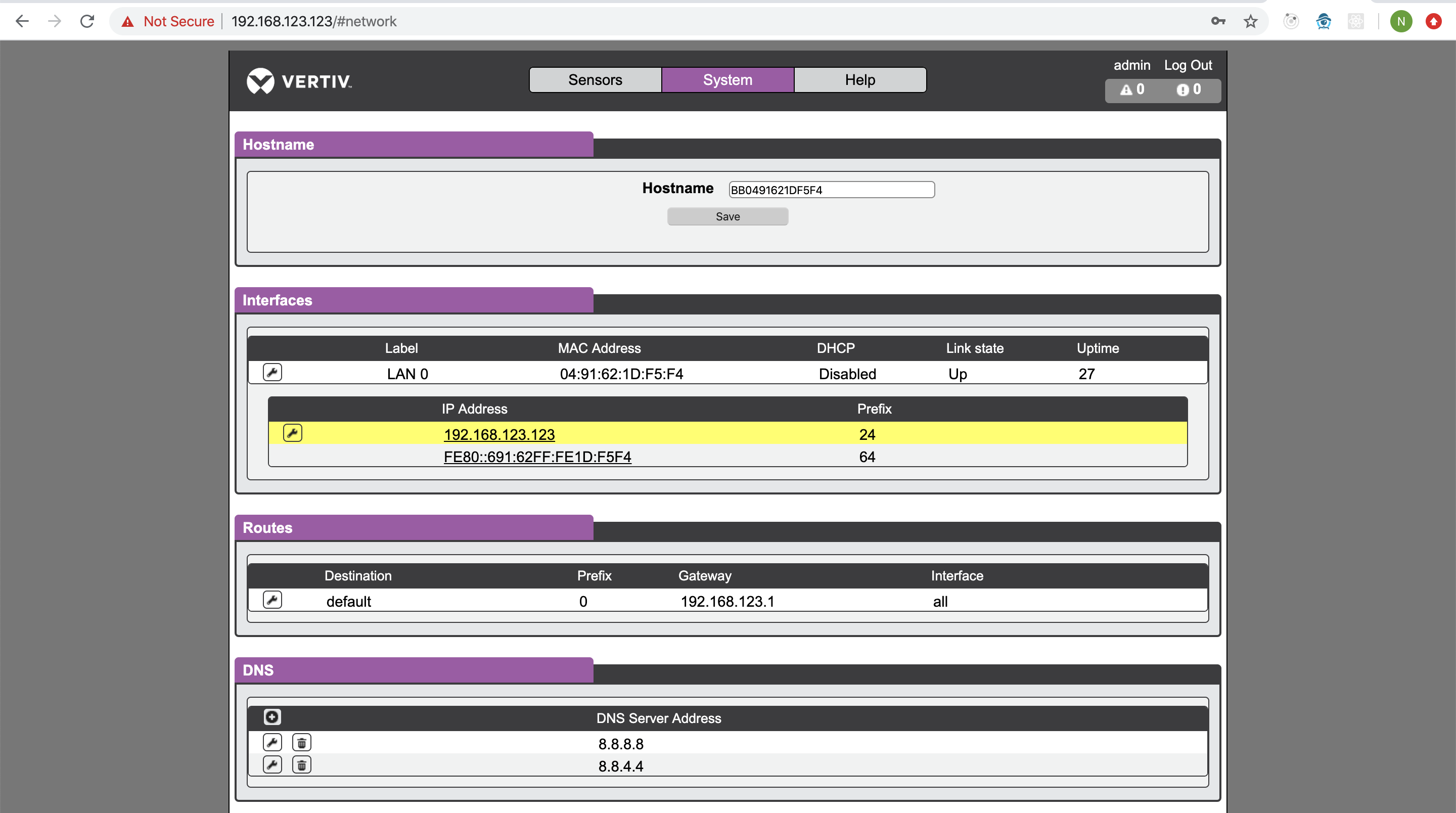The width and height of the screenshot is (1456, 813).
Task: Click the wrench icon for LAN 0
Action: click(x=272, y=373)
